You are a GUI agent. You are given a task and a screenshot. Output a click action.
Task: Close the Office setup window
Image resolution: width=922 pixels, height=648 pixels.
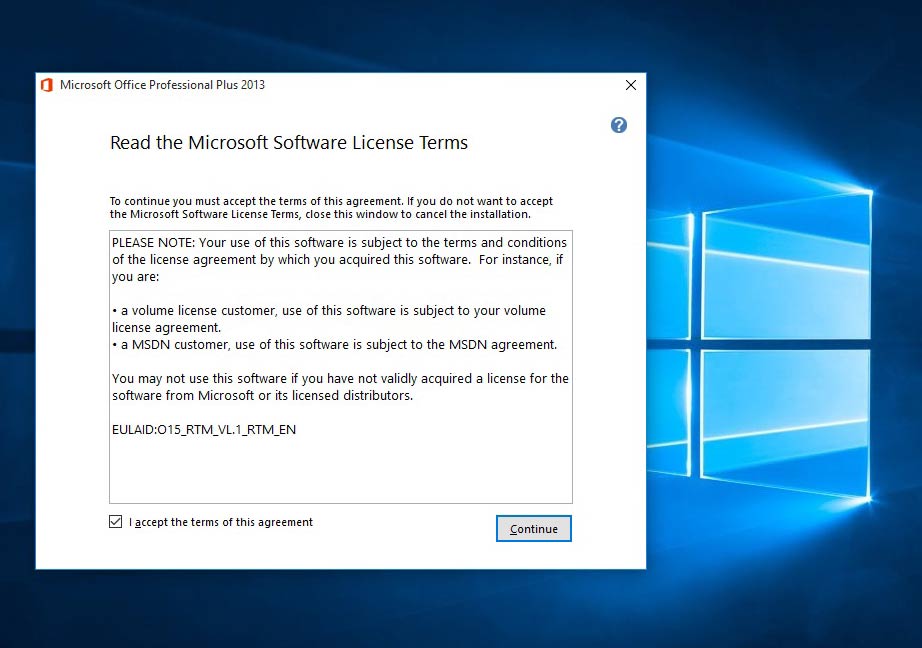pos(631,85)
